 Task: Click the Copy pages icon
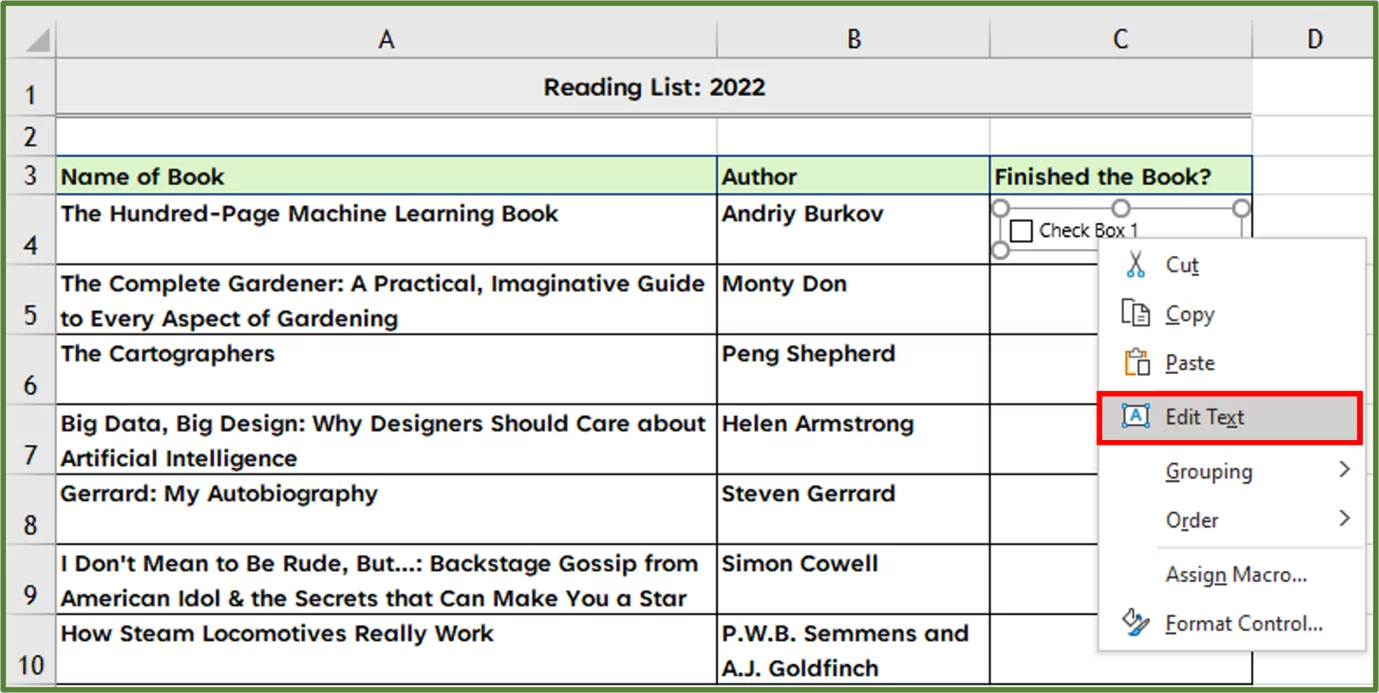pyautogui.click(x=1137, y=313)
